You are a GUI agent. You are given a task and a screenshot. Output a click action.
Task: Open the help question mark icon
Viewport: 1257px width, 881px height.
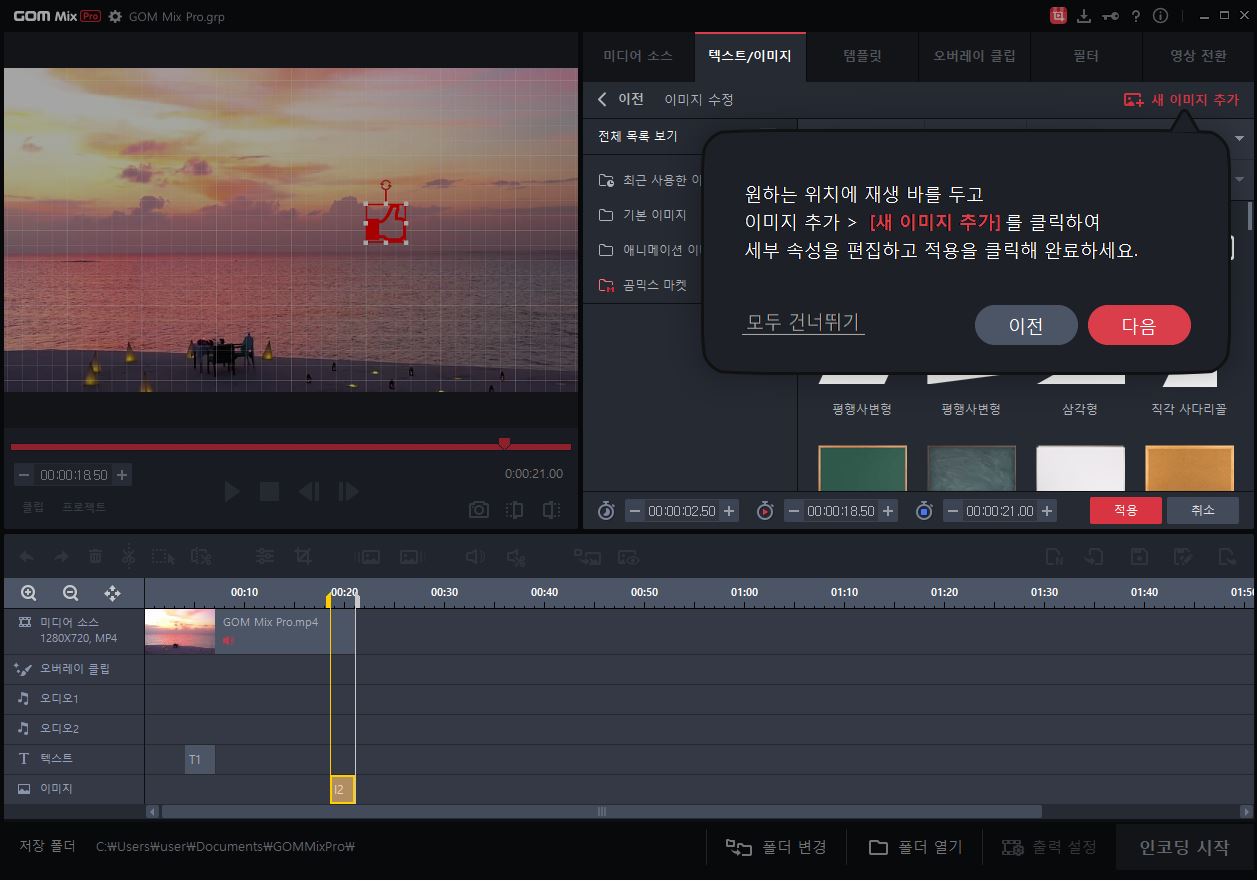tap(1135, 16)
